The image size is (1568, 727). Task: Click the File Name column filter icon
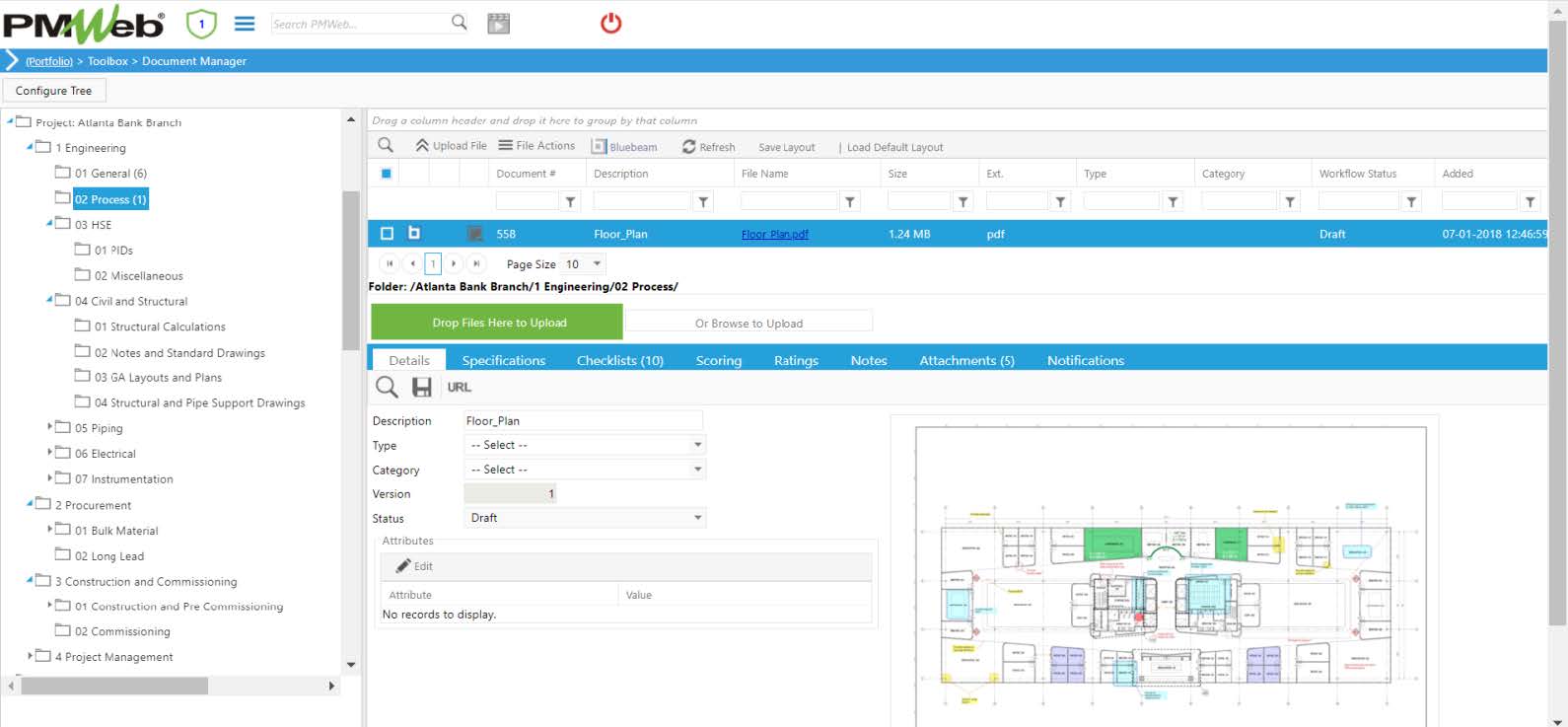(850, 202)
